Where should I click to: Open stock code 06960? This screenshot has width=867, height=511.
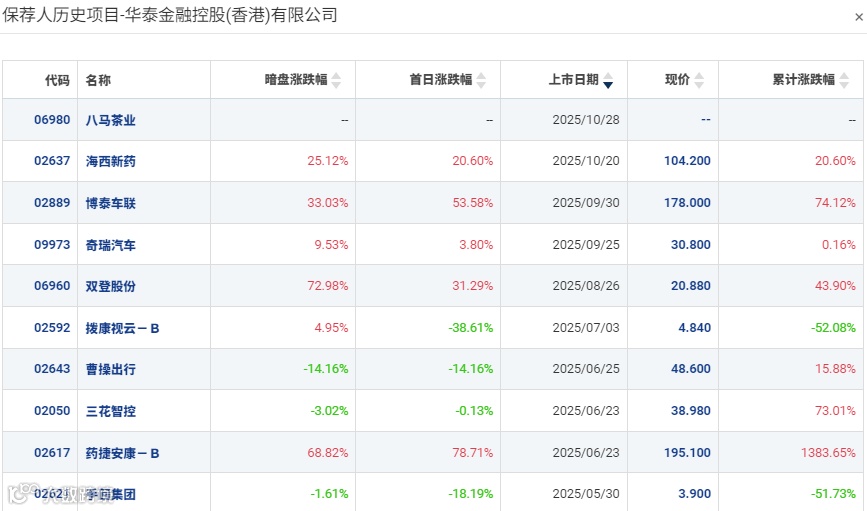(x=52, y=286)
